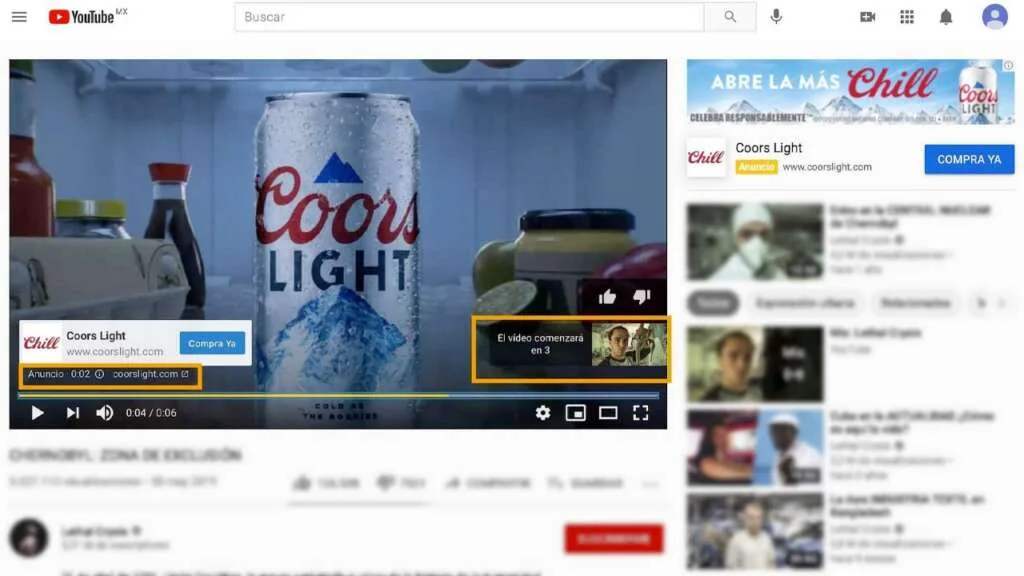The height and width of the screenshot is (576, 1024).
Task: Focus the Buscar search field
Action: 469,17
